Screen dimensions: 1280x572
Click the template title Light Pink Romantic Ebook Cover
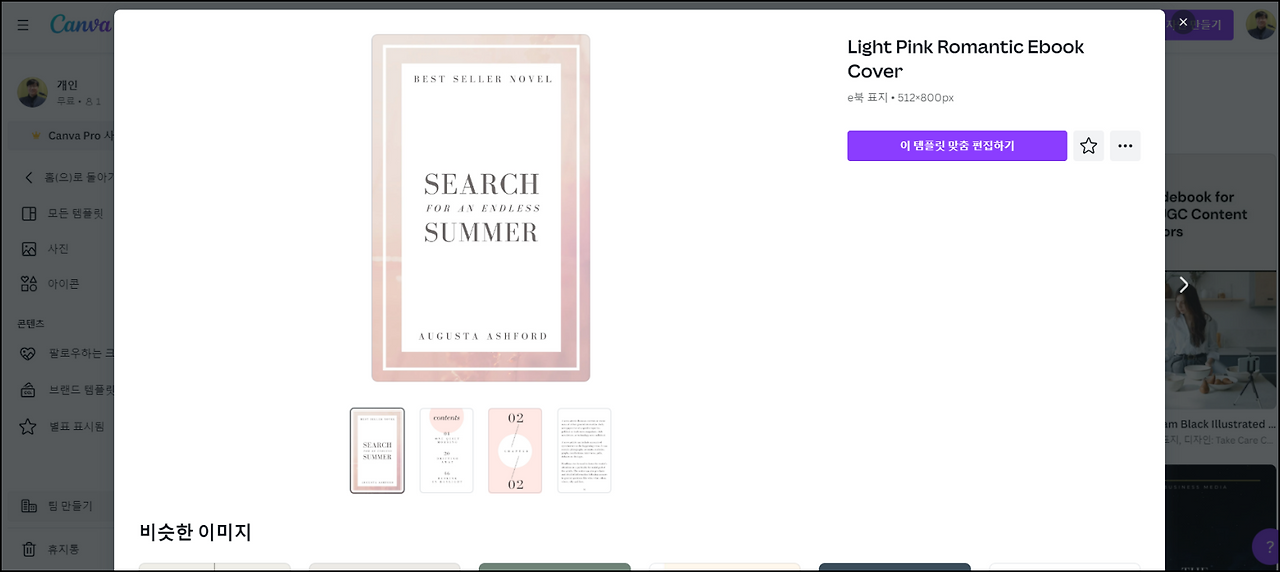click(x=965, y=58)
